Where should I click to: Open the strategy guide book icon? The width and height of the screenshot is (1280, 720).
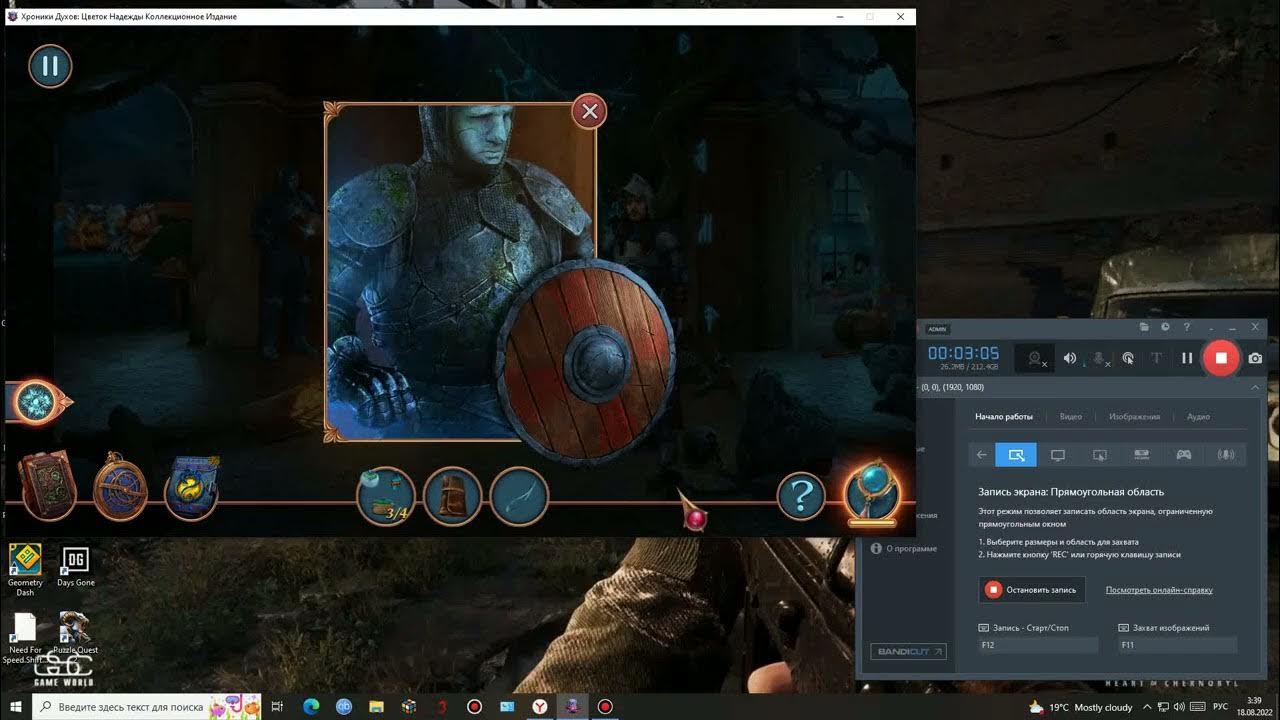(x=192, y=488)
